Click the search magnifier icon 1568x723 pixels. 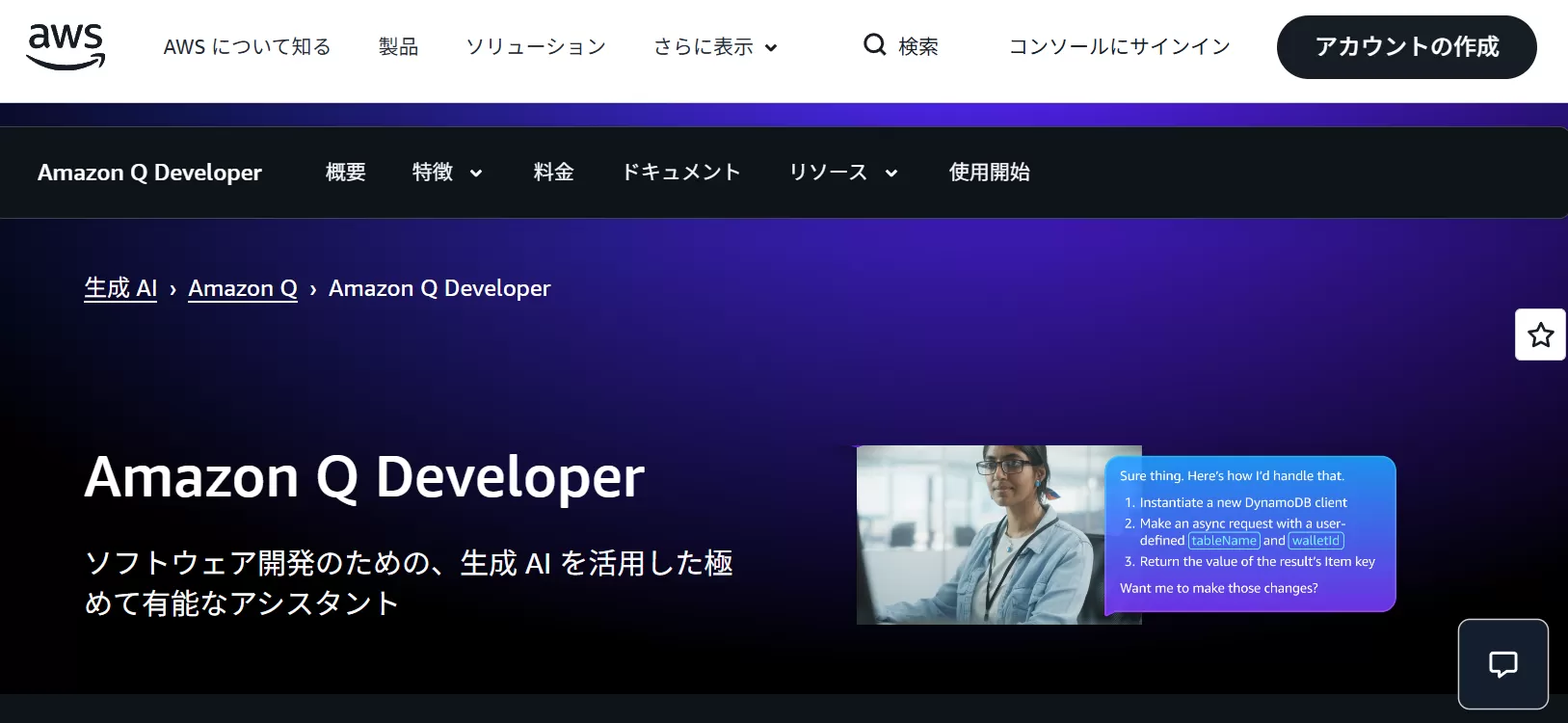(874, 45)
